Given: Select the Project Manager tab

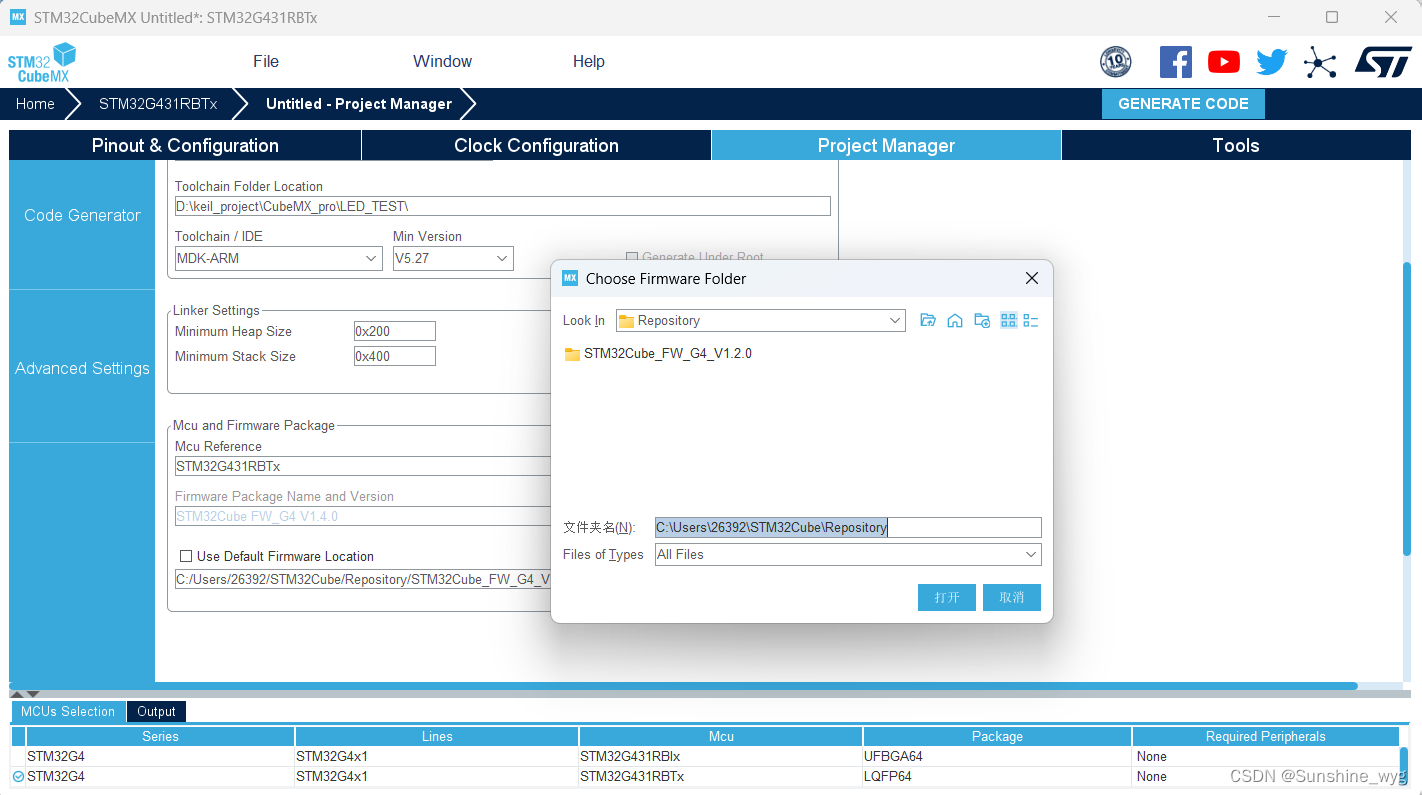Looking at the screenshot, I should click(886, 145).
